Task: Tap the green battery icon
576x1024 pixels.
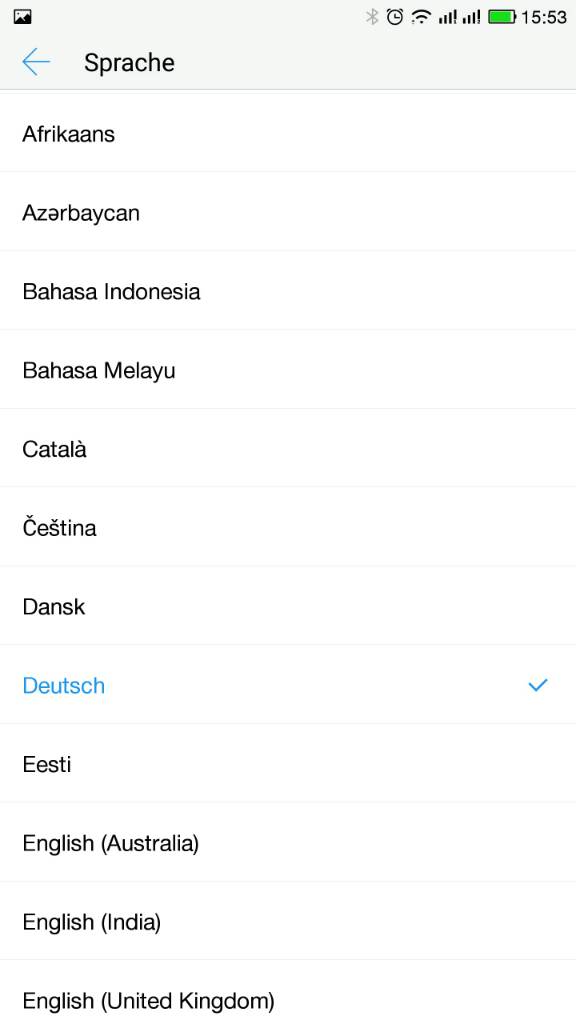Action: point(502,17)
